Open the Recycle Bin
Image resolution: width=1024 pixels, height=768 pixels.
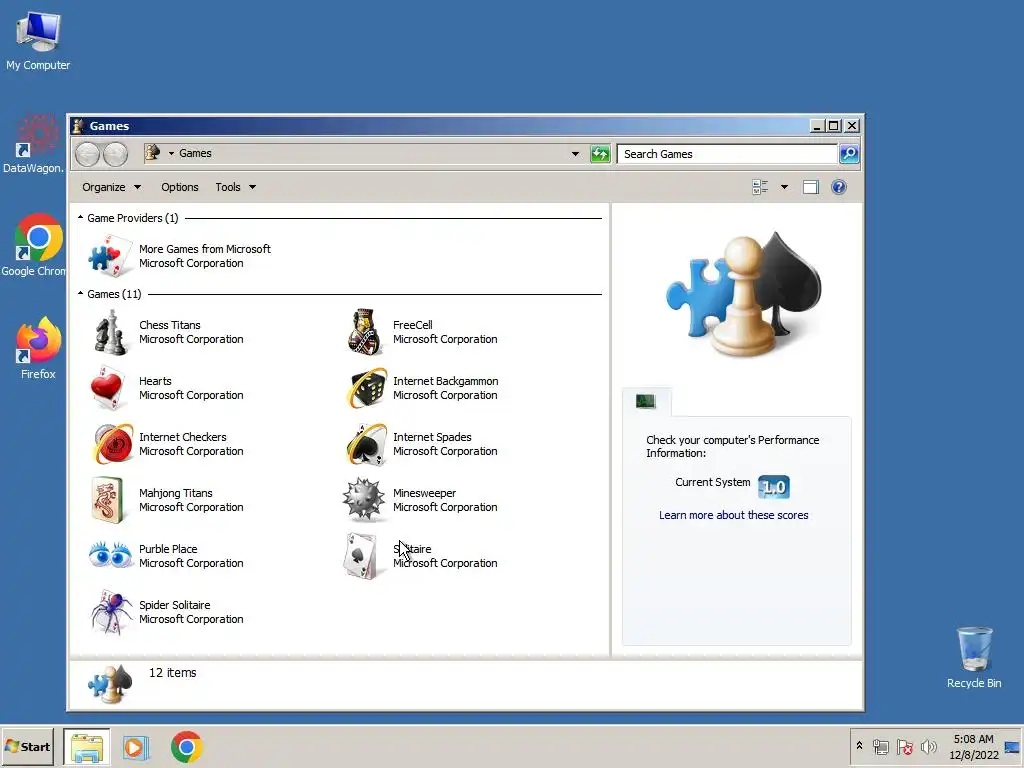(974, 648)
